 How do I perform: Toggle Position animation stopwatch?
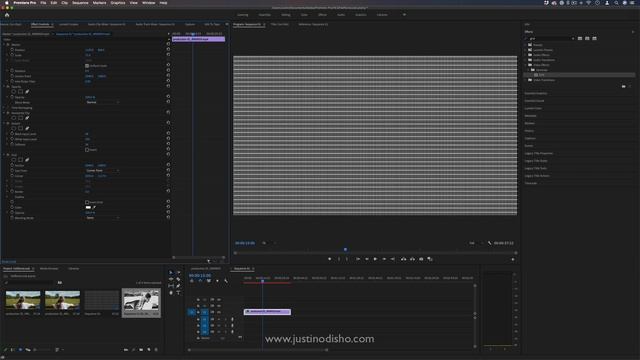point(12,50)
